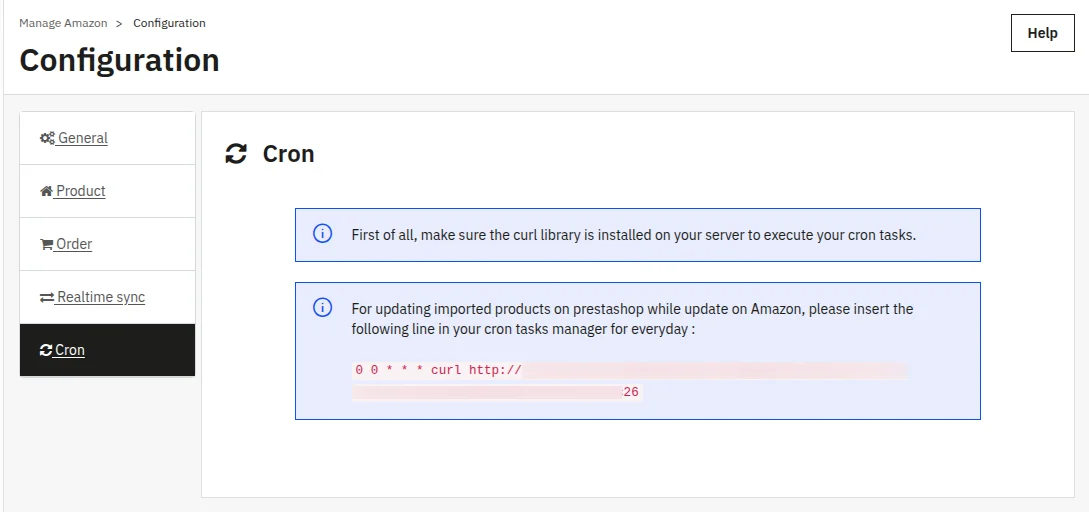Select the Order tab label

point(74,244)
